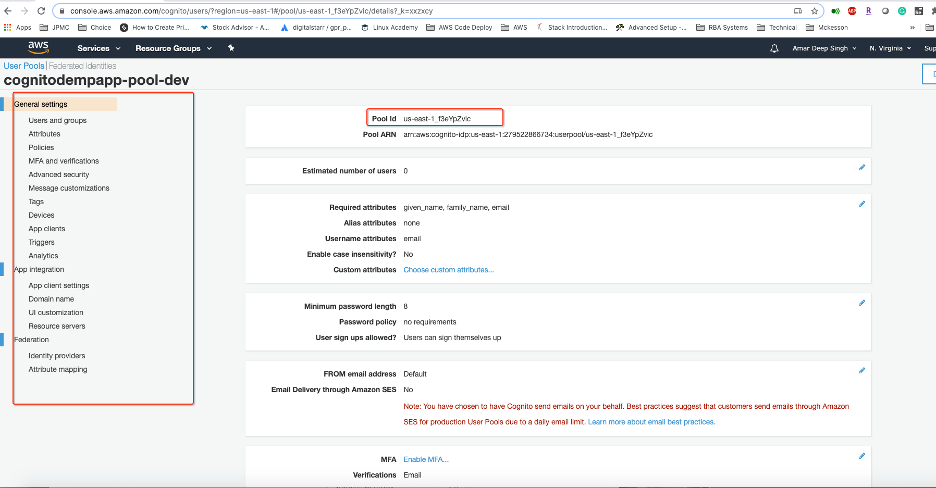Go to Domain name settings

(x=51, y=299)
